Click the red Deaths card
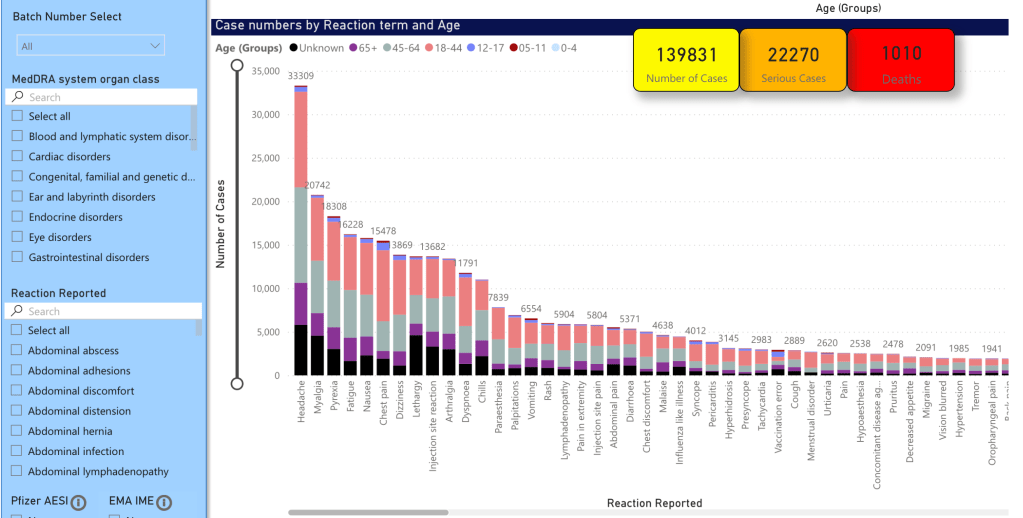The height and width of the screenshot is (518, 1023). (x=902, y=60)
